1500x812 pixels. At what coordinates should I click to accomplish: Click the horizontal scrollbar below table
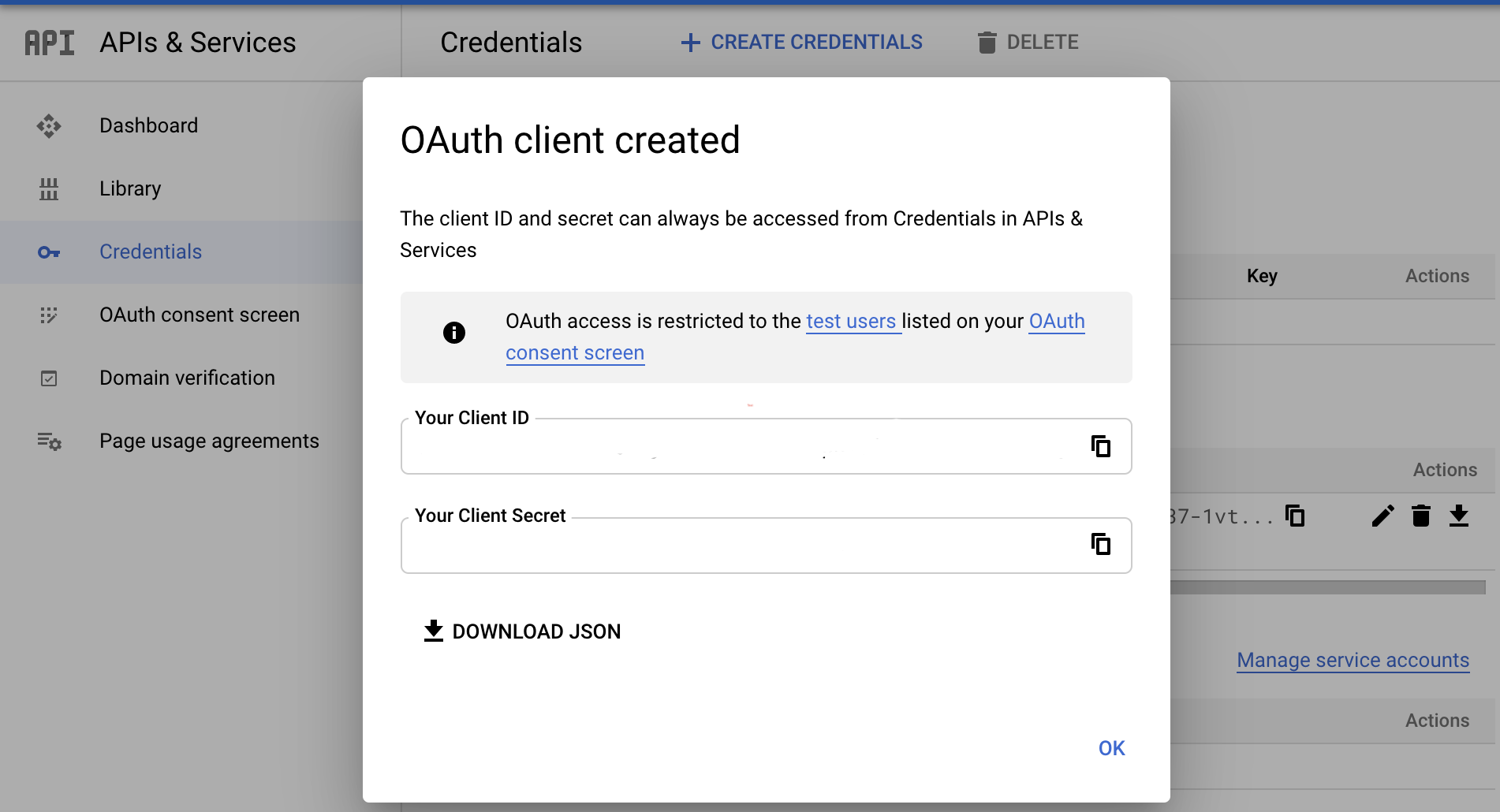(x=1328, y=587)
